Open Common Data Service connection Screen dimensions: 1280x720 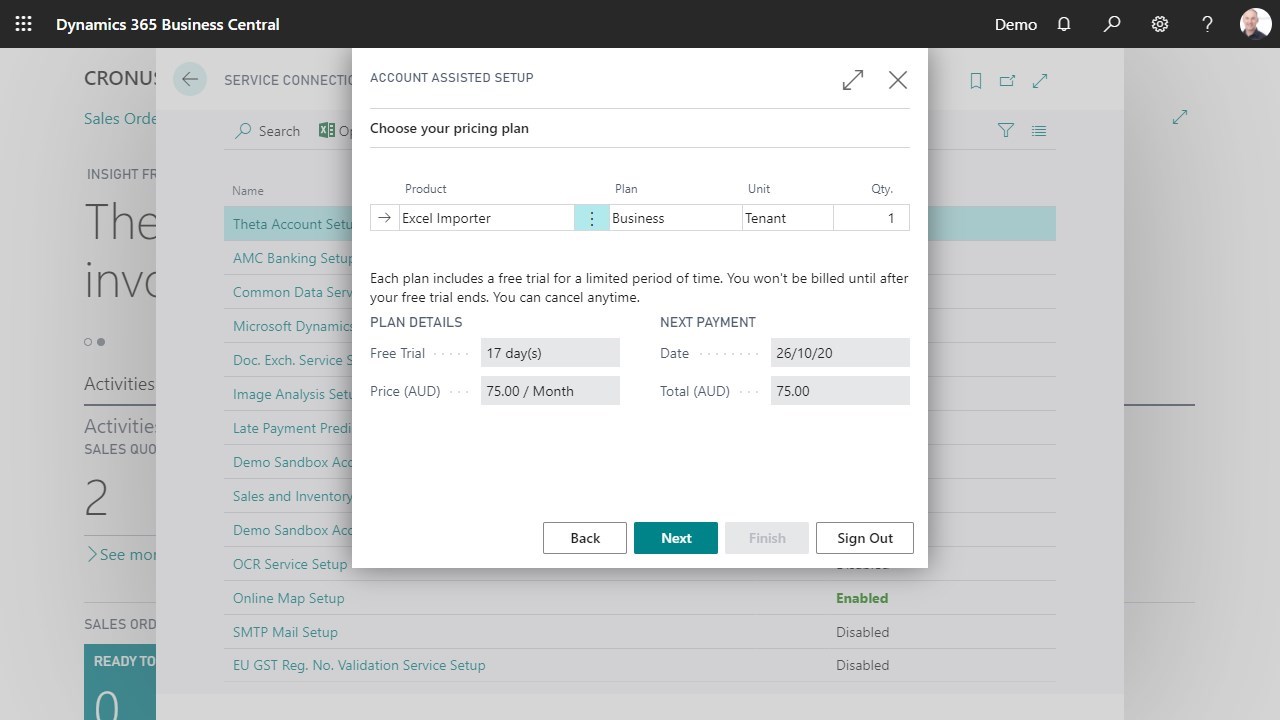click(292, 292)
